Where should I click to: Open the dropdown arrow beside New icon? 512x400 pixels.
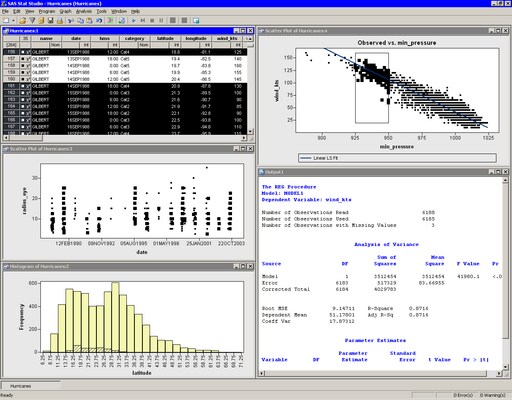click(13, 21)
